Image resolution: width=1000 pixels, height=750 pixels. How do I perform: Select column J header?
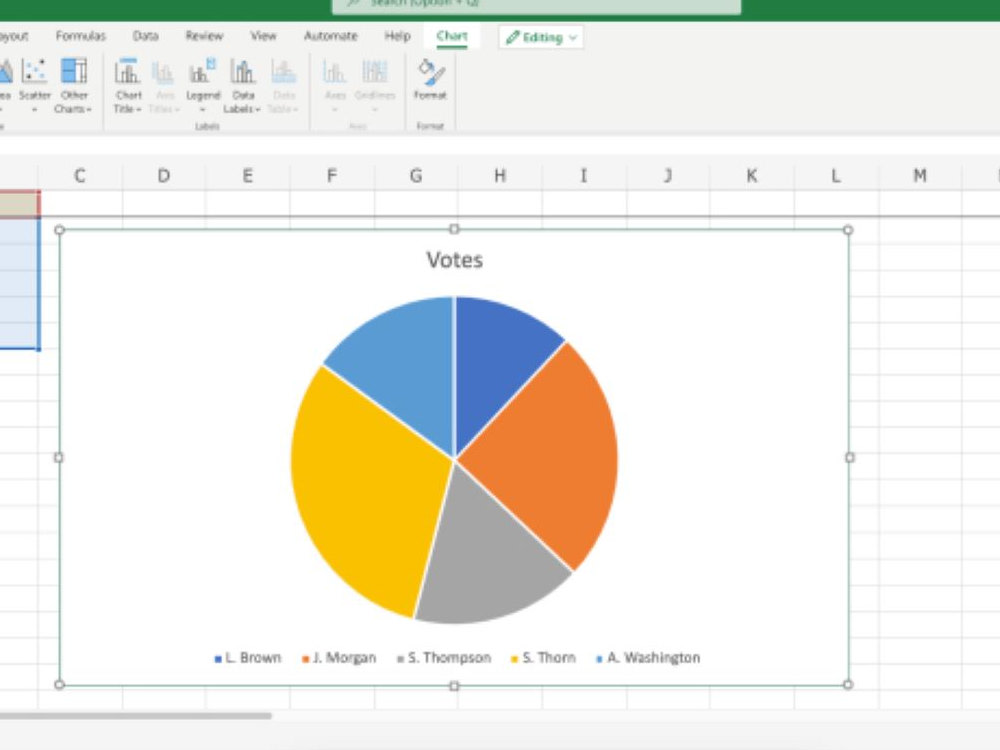[x=668, y=175]
